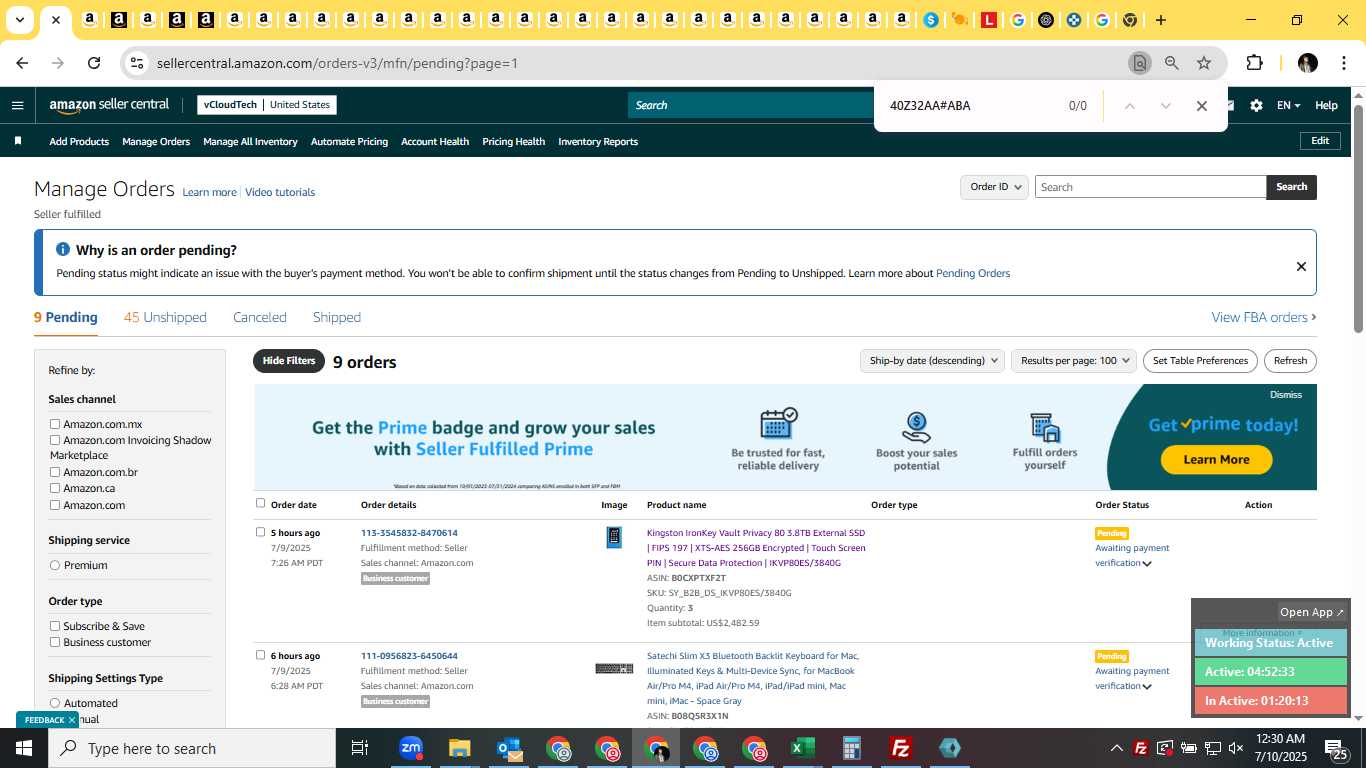This screenshot has height=768, width=1366.
Task: Open Excel from the taskbar
Action: click(802, 748)
